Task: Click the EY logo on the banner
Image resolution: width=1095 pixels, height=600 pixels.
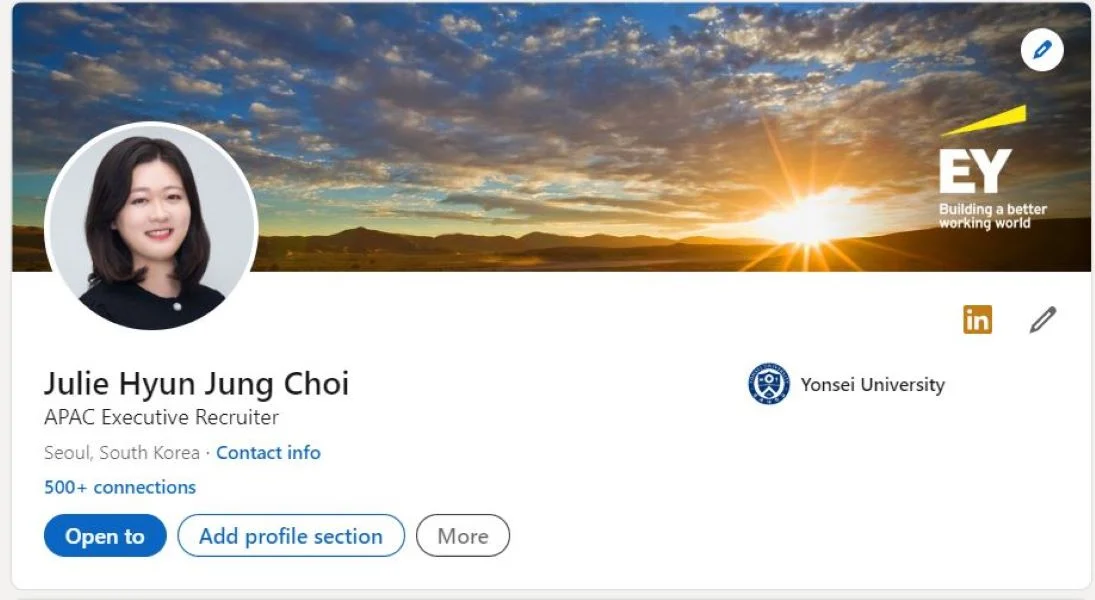Action: (975, 172)
